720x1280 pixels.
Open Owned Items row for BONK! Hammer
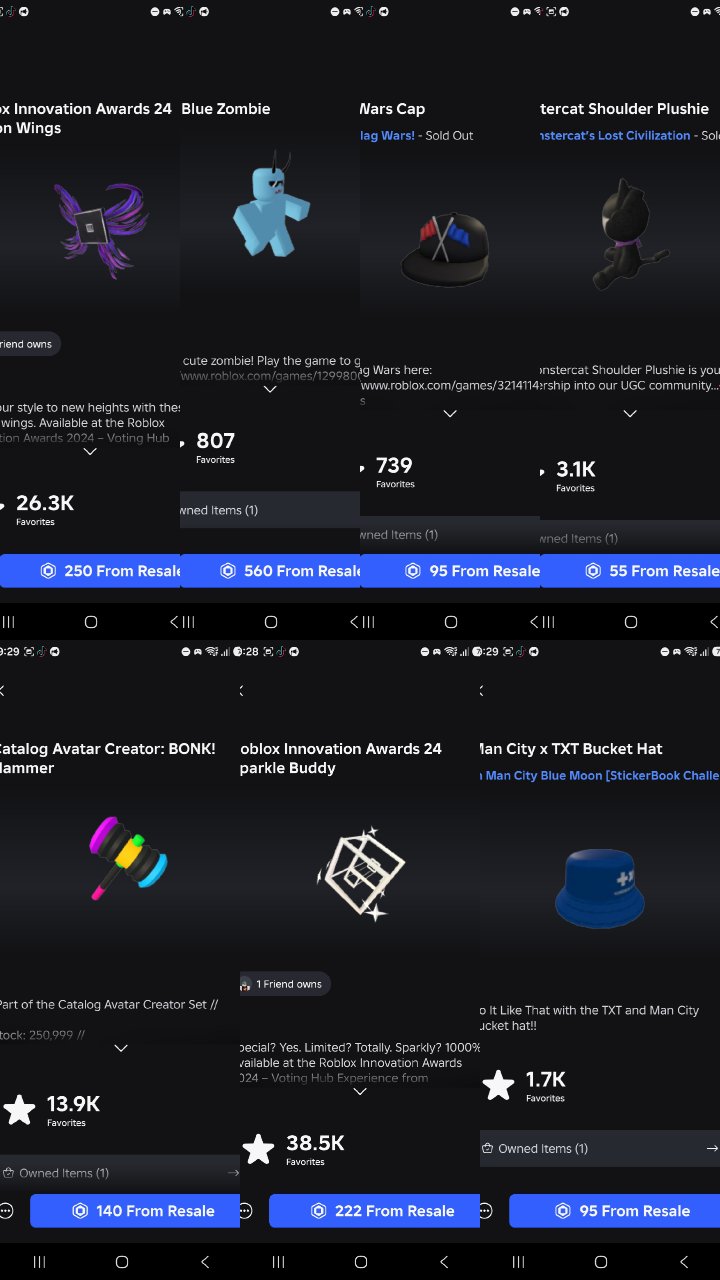[x=120, y=1172]
